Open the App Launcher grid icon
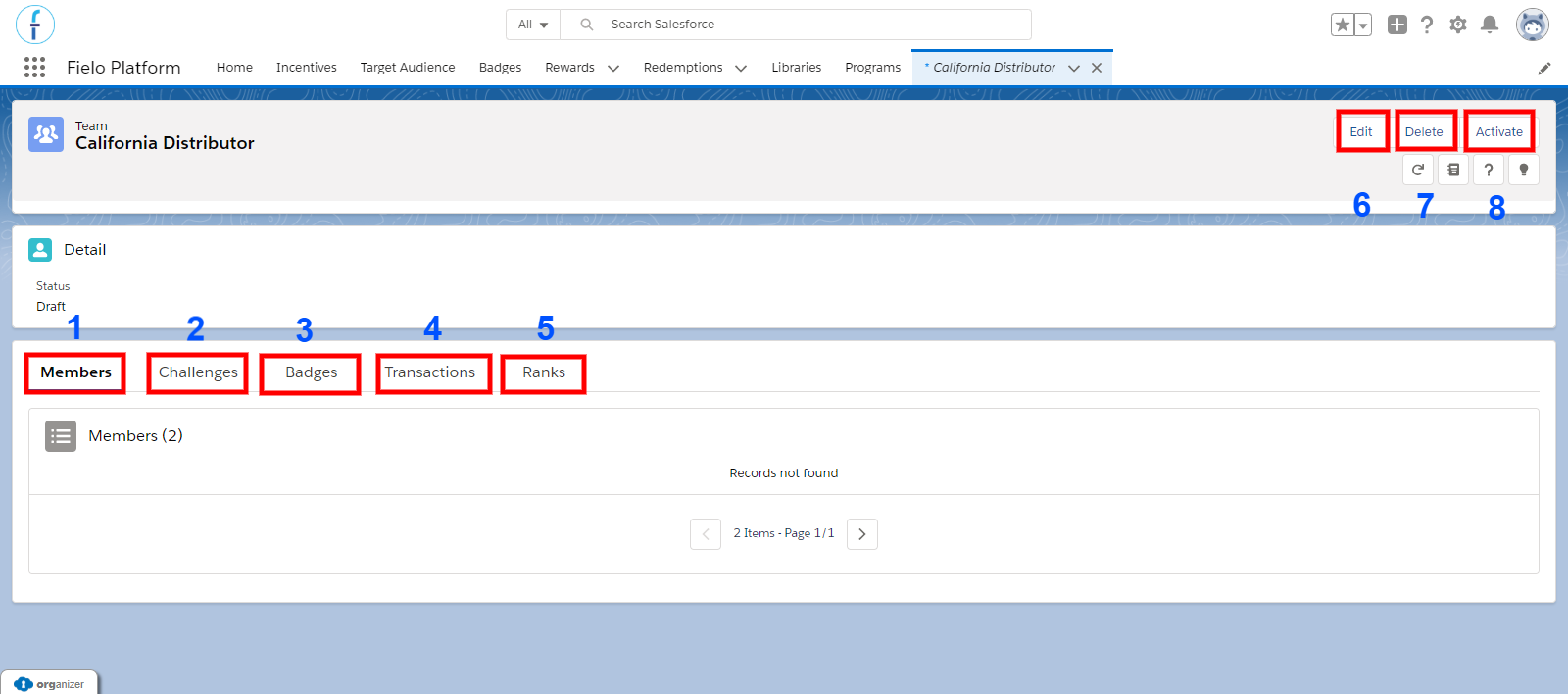The image size is (1568, 694). (34, 67)
